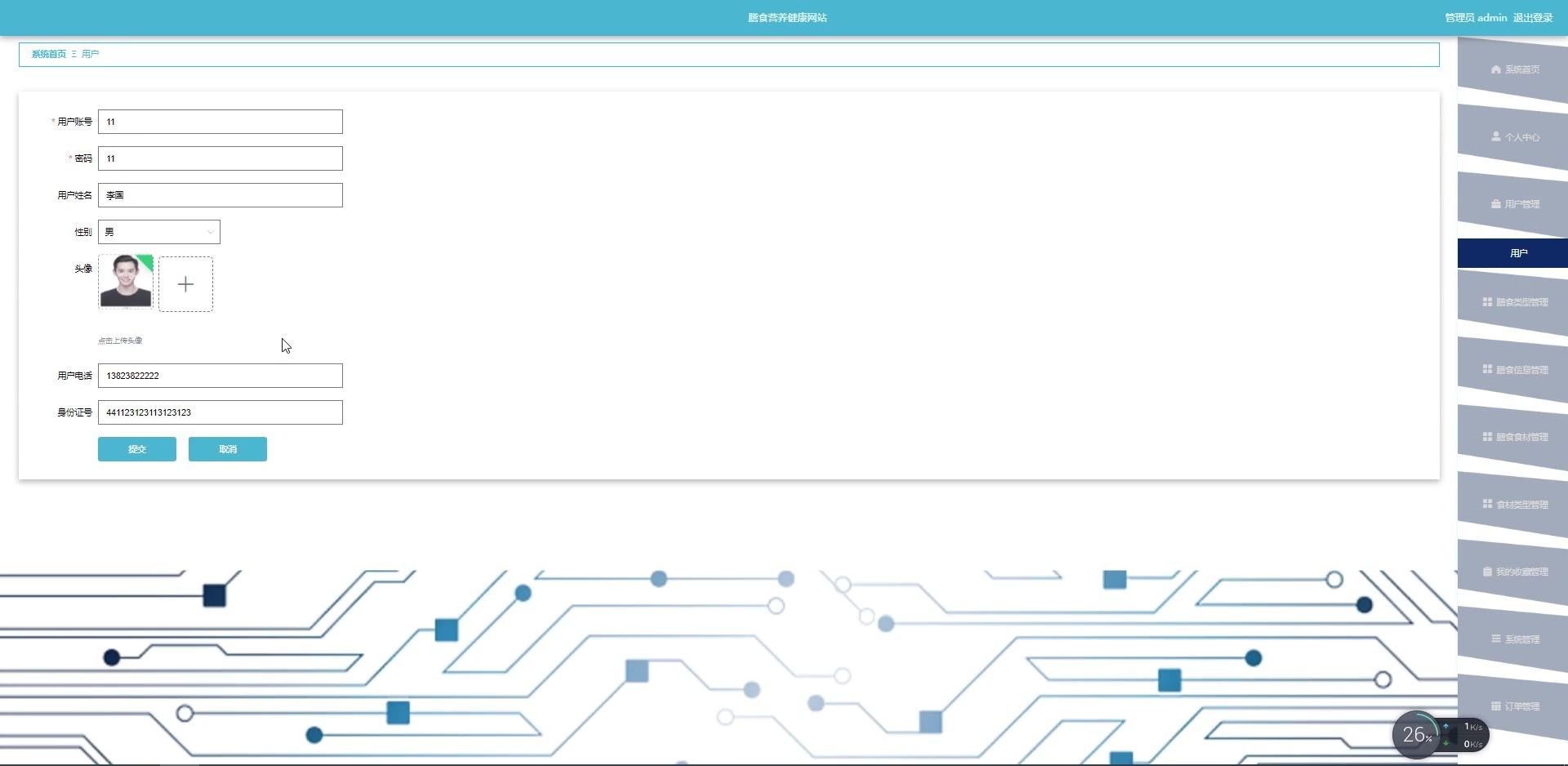Open the 我的收藏管理 sidebar item

point(1514,572)
